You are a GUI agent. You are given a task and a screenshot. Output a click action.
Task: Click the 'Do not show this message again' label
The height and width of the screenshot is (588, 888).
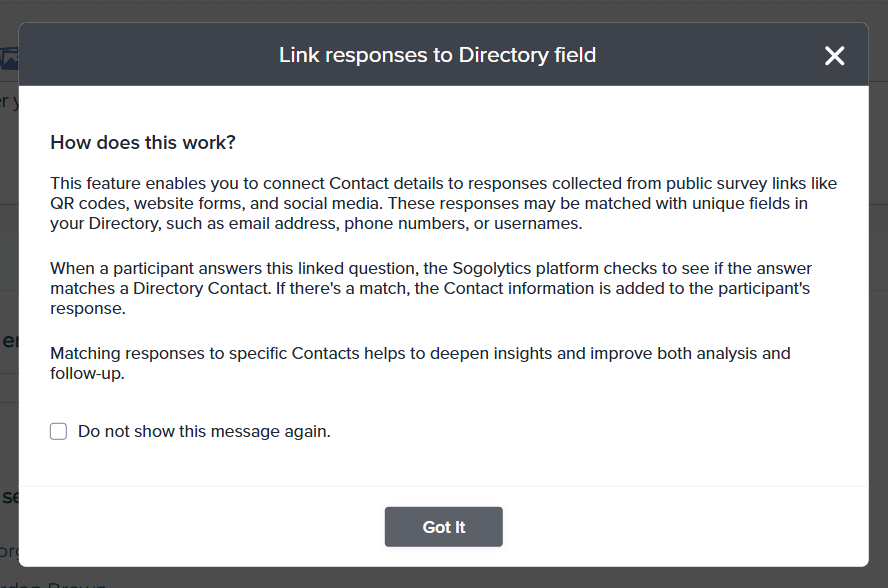point(204,432)
